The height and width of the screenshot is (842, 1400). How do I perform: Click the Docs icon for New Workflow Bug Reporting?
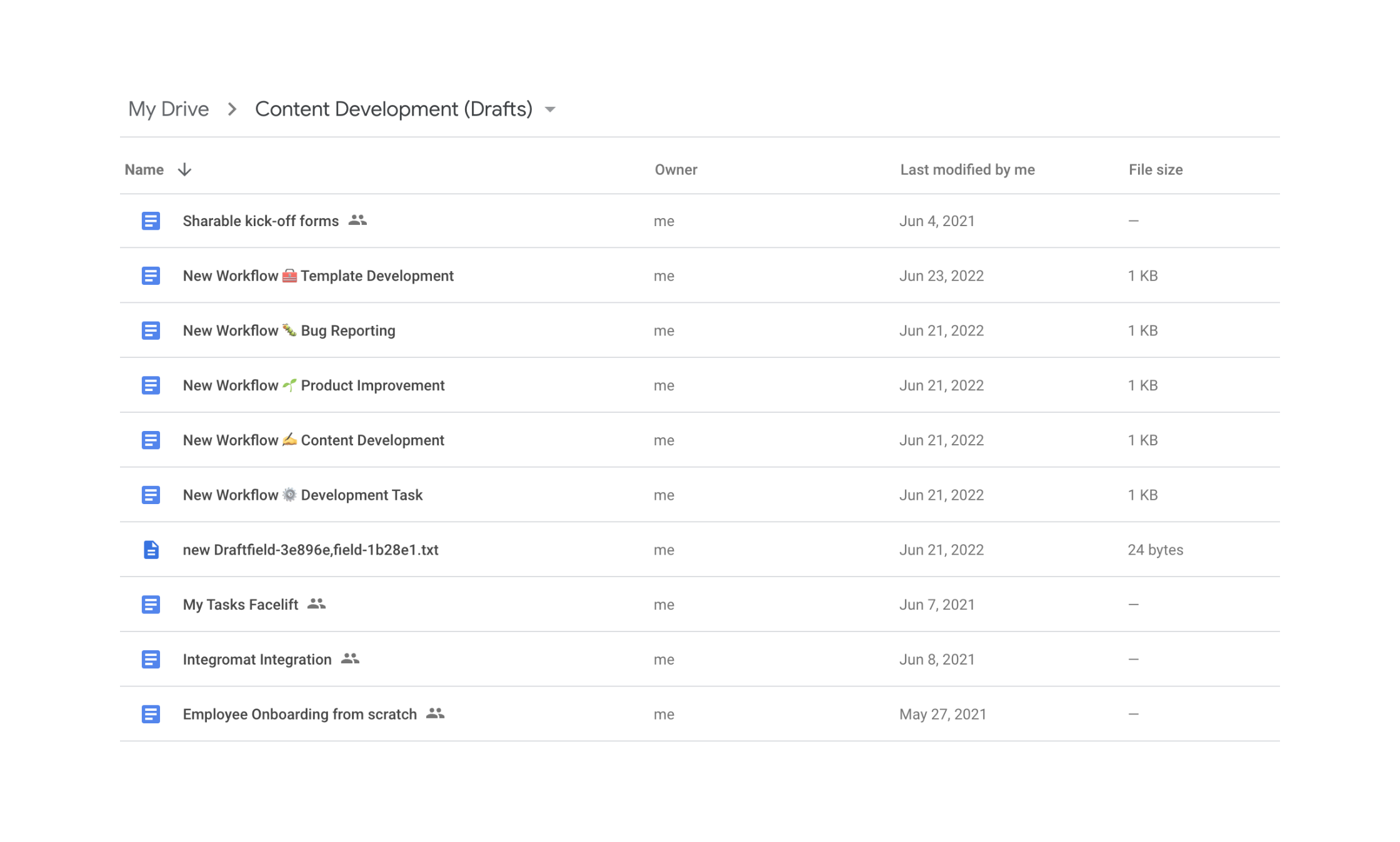point(151,330)
